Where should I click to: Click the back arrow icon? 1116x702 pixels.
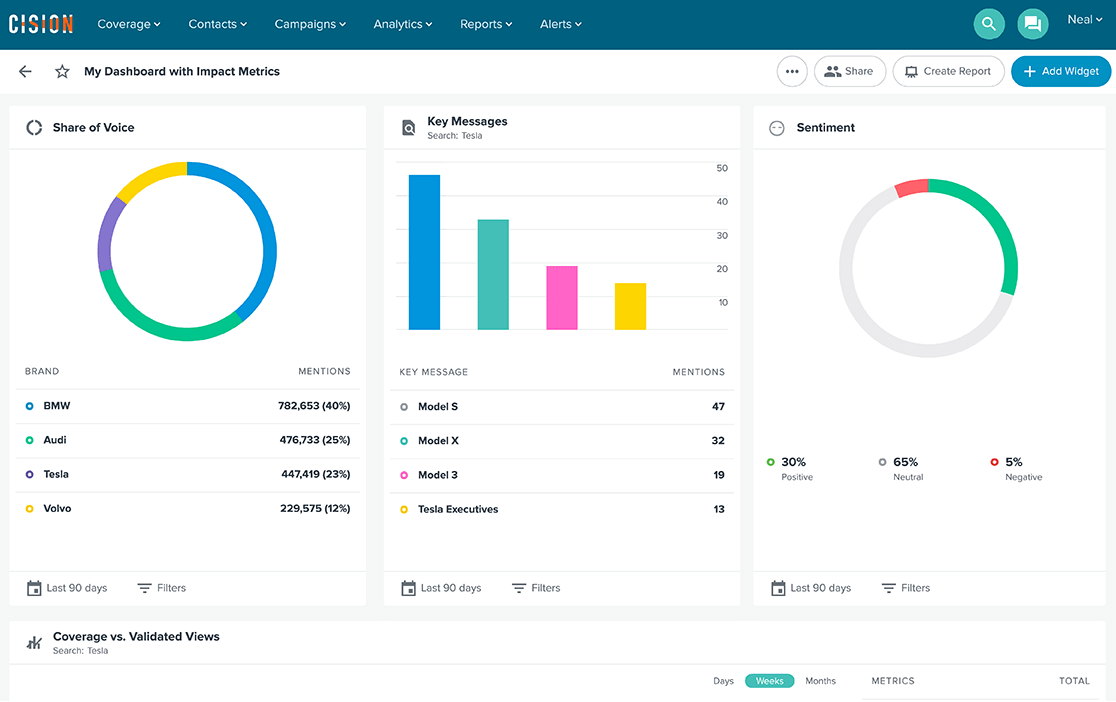click(25, 72)
